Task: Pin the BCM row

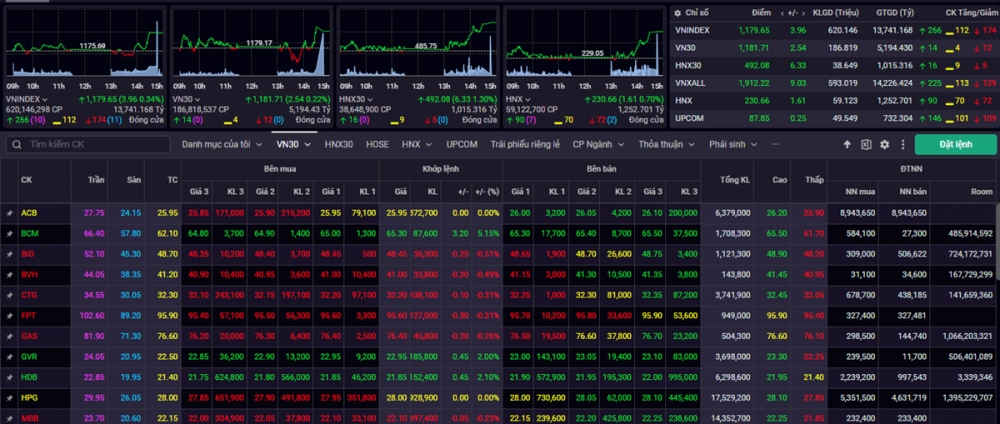Action: coord(9,234)
